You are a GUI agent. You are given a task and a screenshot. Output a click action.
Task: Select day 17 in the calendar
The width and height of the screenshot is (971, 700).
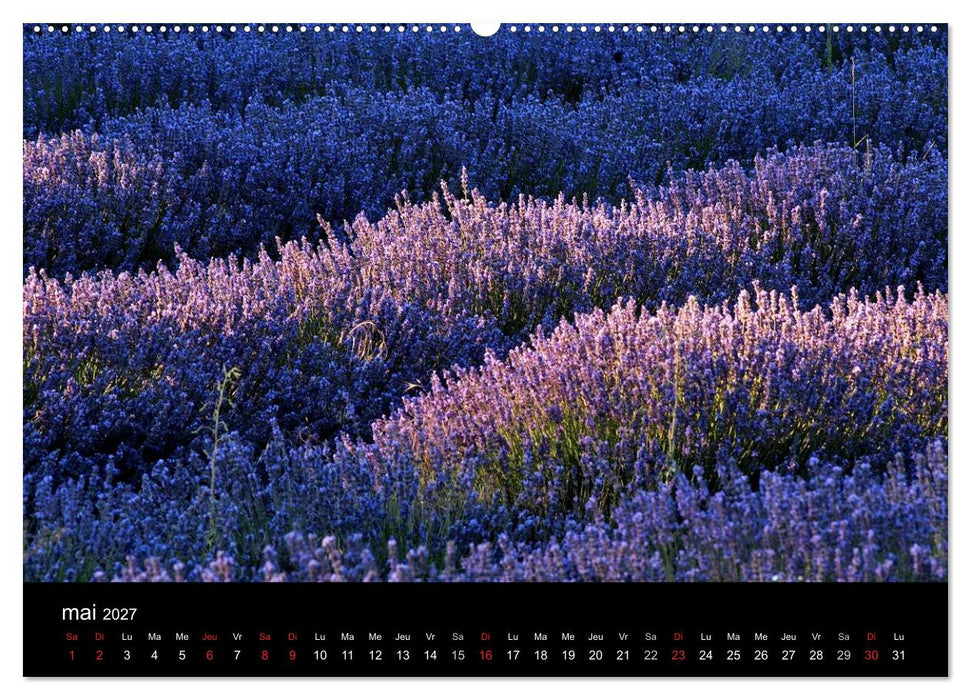point(513,655)
